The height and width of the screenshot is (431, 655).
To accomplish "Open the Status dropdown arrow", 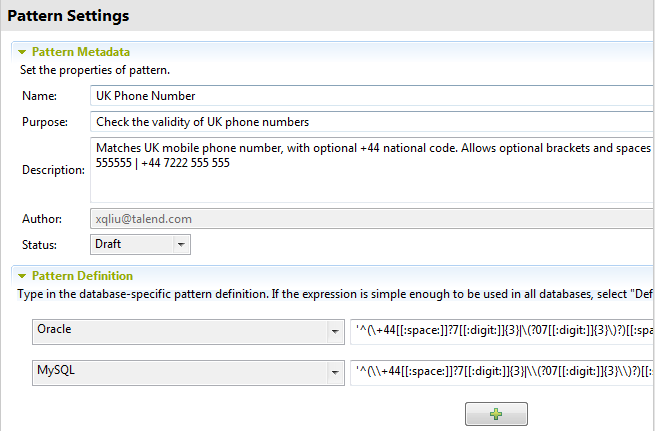I will click(x=180, y=243).
